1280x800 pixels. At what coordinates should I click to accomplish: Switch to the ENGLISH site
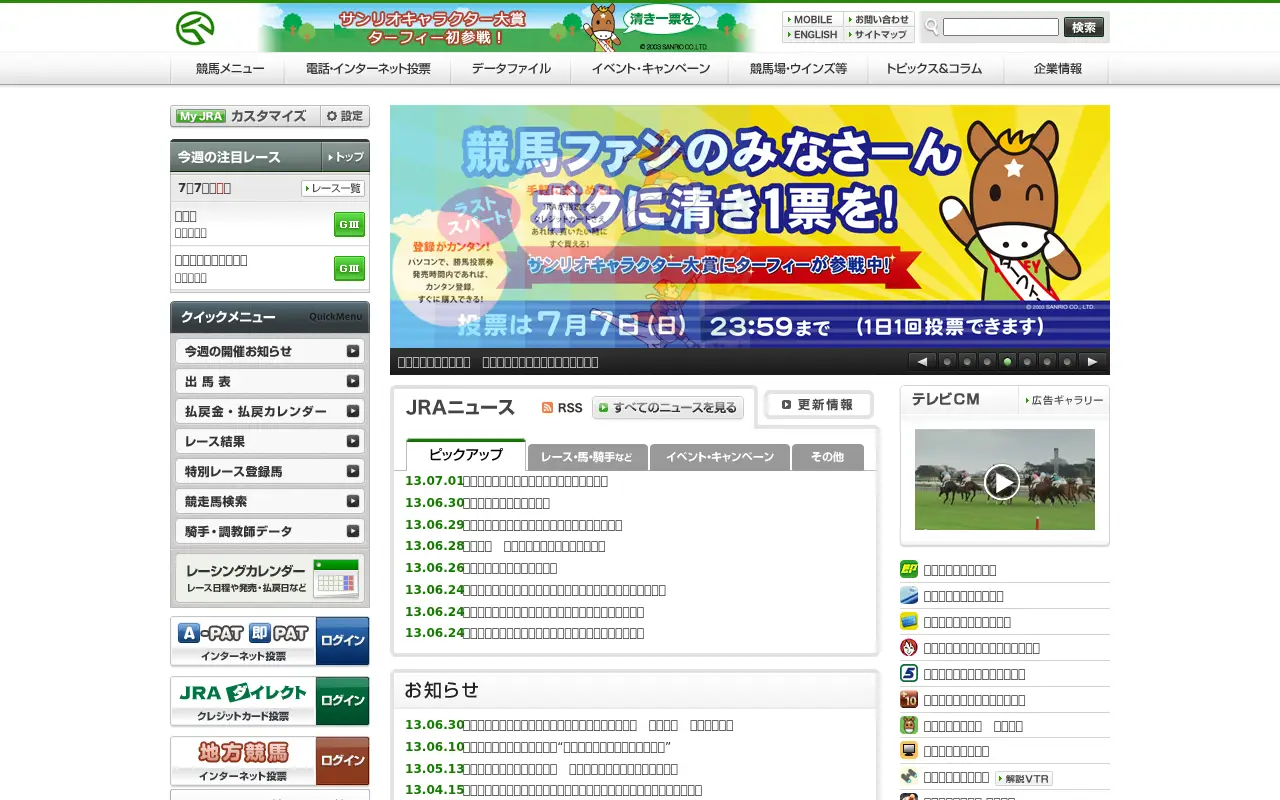(x=813, y=34)
